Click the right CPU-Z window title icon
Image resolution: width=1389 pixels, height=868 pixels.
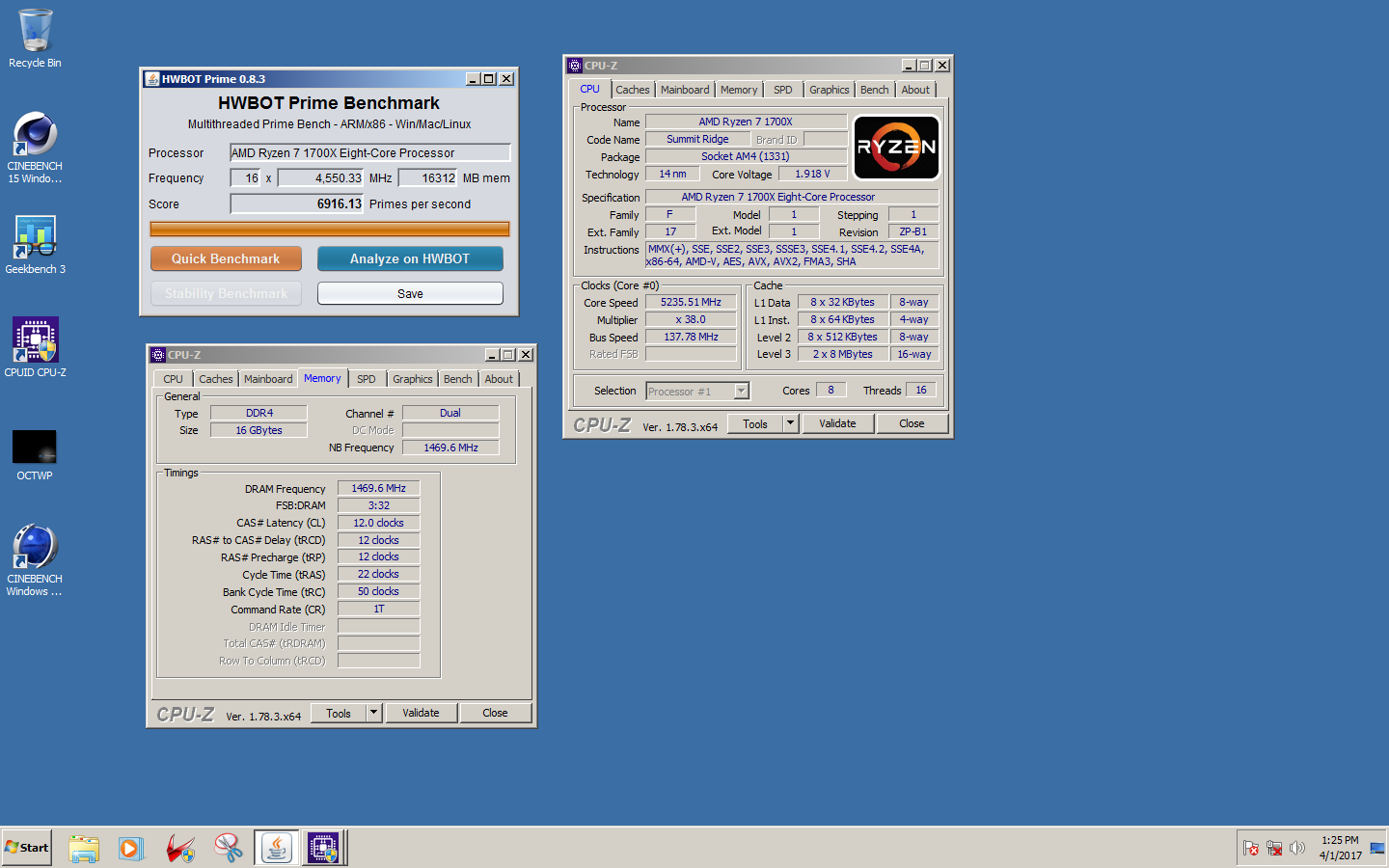(x=575, y=66)
